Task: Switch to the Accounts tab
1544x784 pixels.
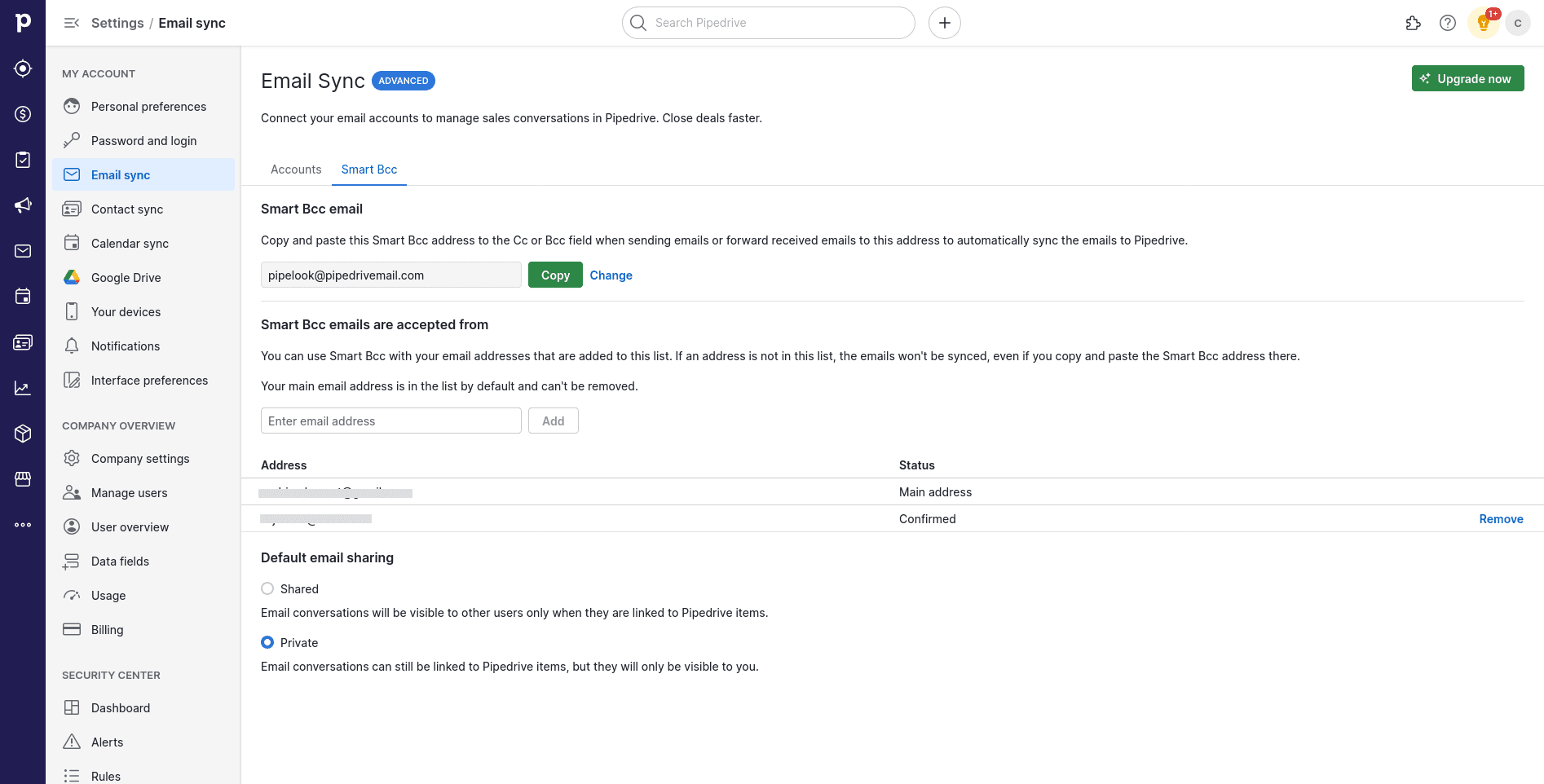Action: click(296, 170)
